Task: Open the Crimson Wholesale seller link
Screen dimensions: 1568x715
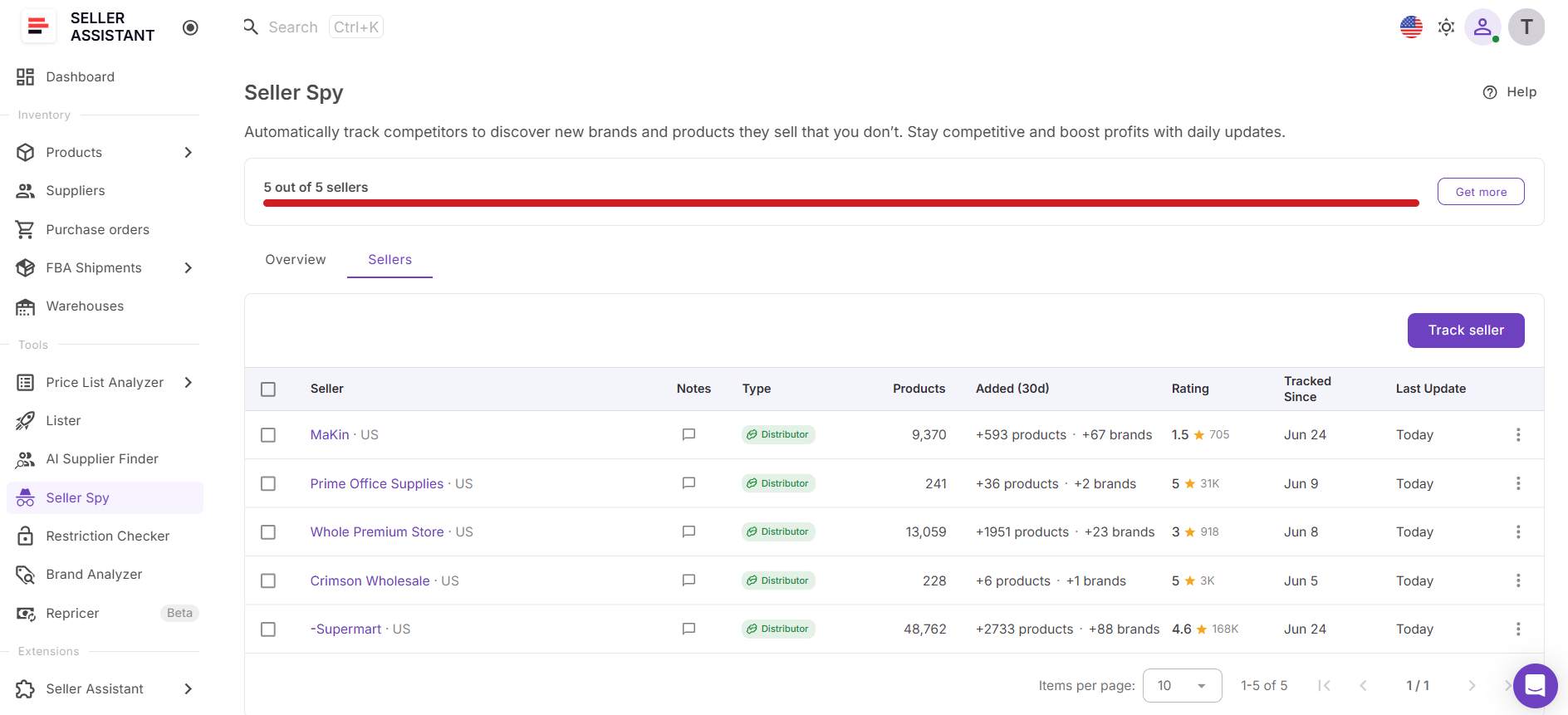Action: [370, 580]
